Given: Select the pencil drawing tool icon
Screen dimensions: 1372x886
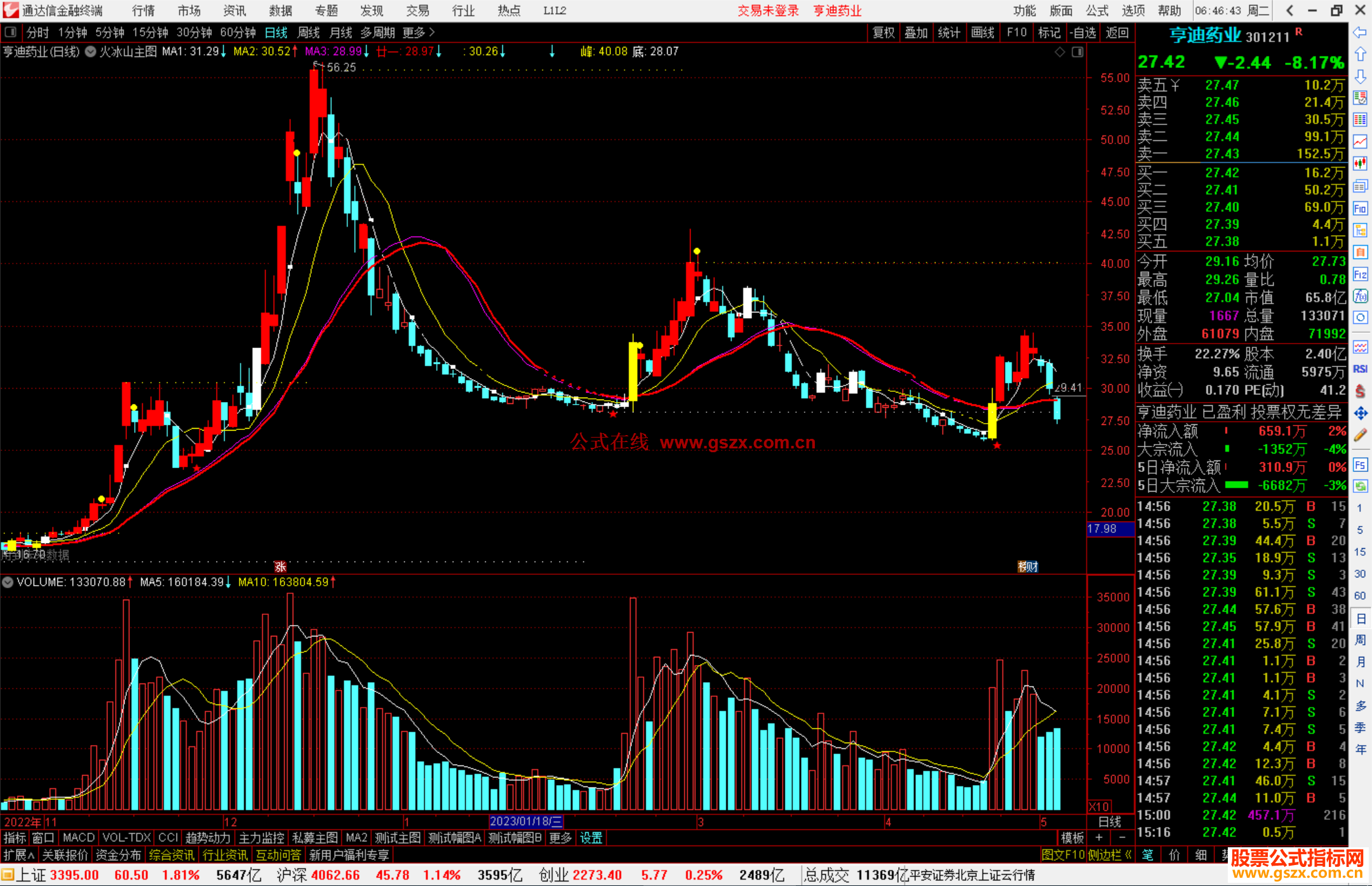Looking at the screenshot, I should [x=1360, y=435].
